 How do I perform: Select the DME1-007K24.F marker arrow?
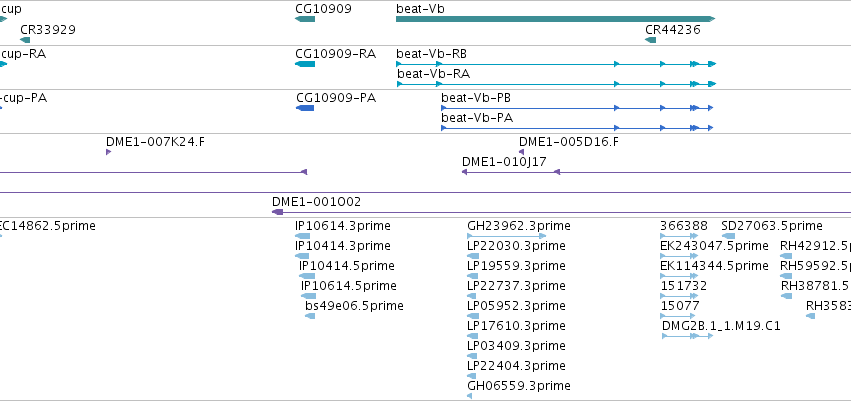pyautogui.click(x=109, y=152)
